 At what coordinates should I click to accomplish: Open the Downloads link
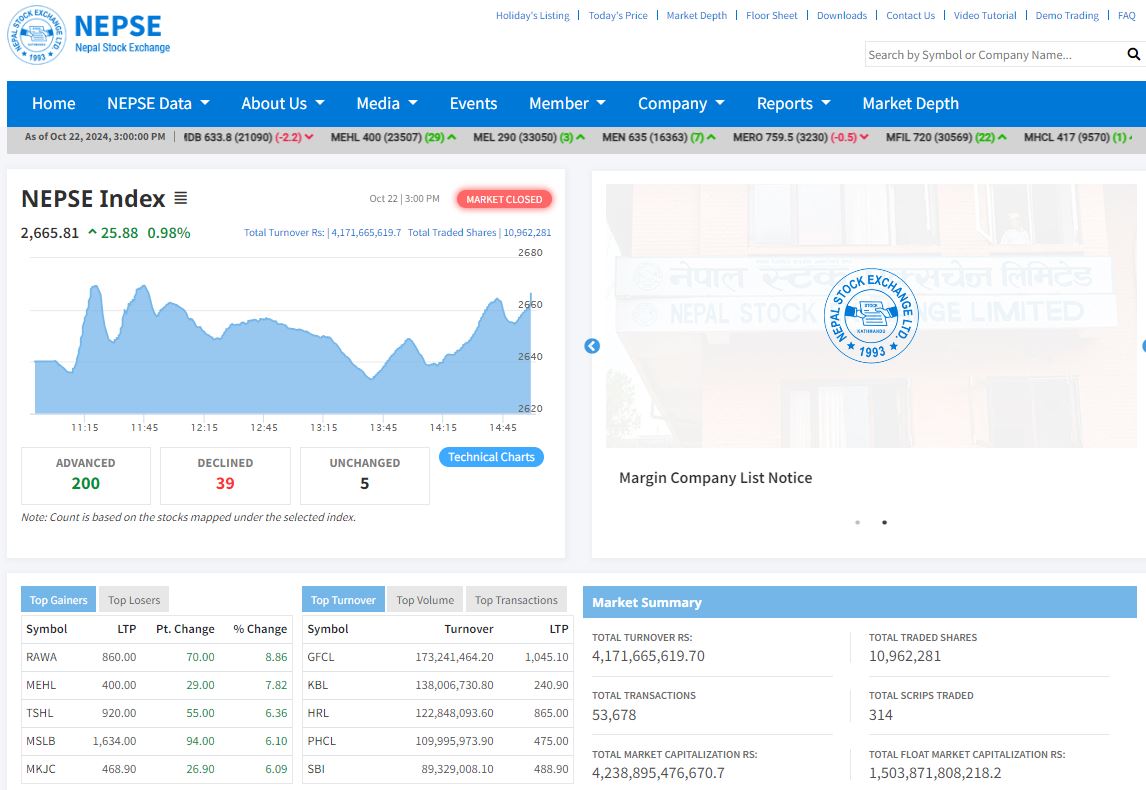841,15
